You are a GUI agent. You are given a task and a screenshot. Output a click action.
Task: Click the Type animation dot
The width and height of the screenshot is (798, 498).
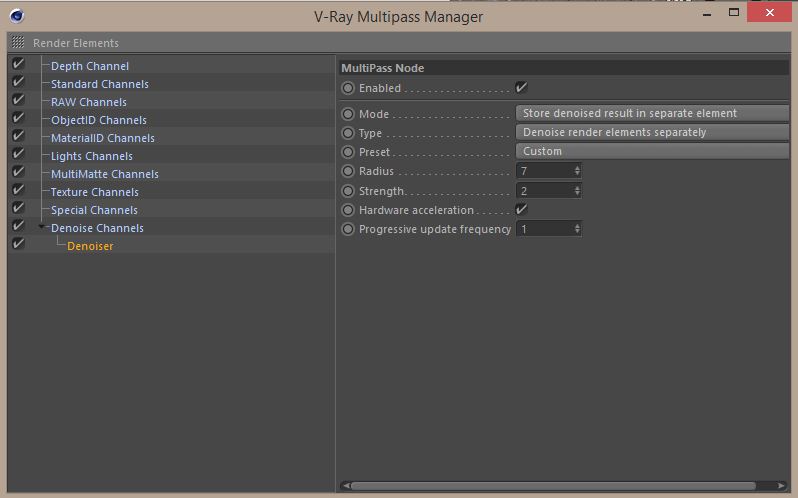point(348,133)
